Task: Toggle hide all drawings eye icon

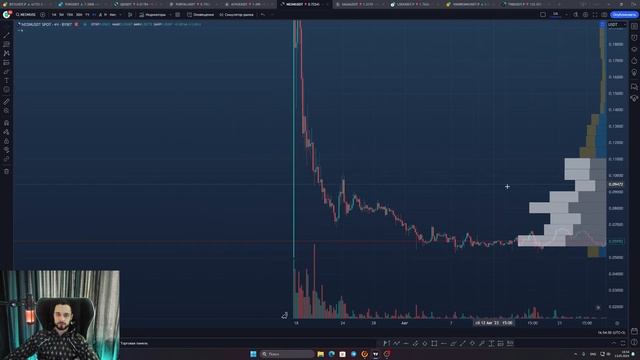Action: [x=7, y=150]
